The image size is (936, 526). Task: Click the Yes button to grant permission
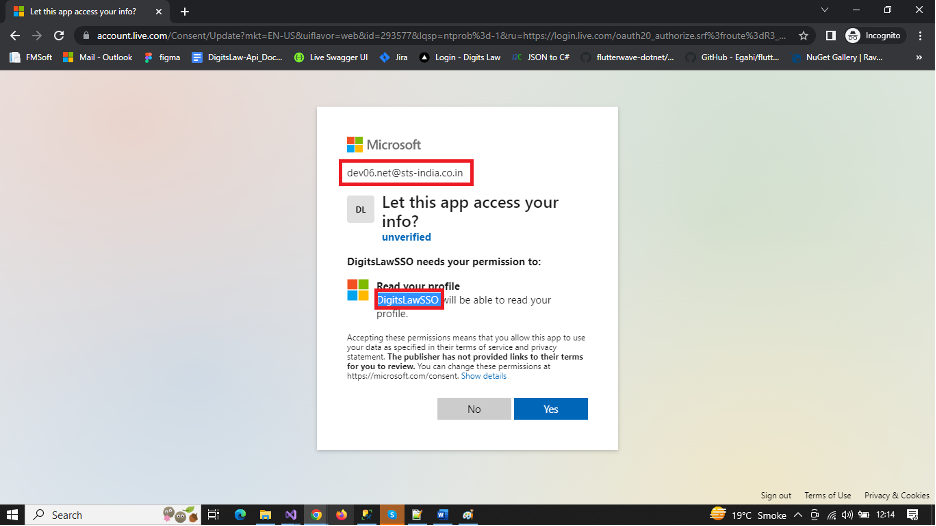550,409
